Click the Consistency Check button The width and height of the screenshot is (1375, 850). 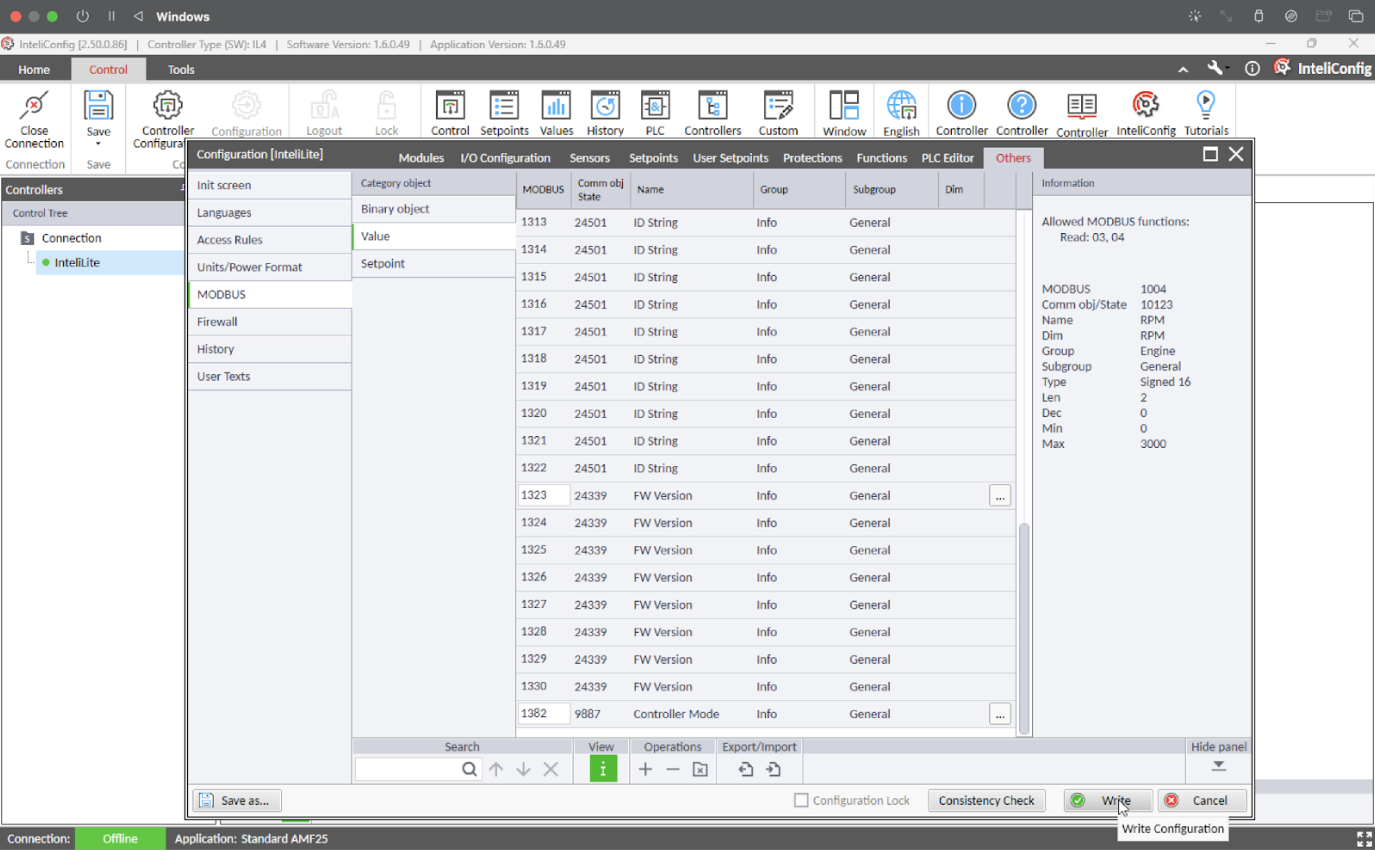986,801
